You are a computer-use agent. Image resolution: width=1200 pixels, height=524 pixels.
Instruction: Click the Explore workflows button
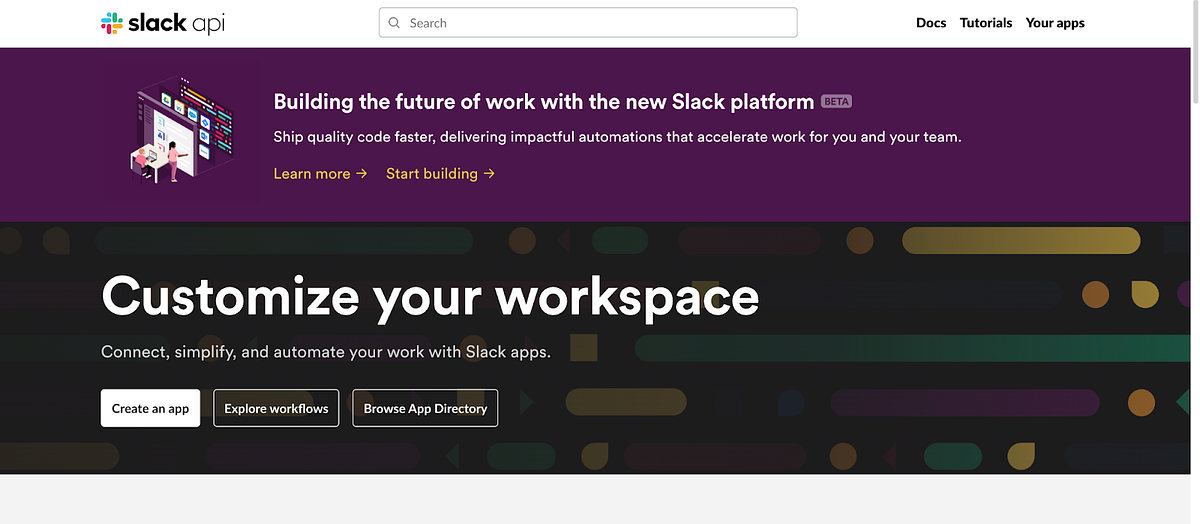point(276,408)
